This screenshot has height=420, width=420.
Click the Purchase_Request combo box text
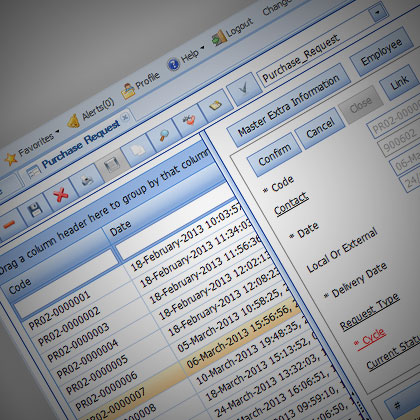click(301, 58)
